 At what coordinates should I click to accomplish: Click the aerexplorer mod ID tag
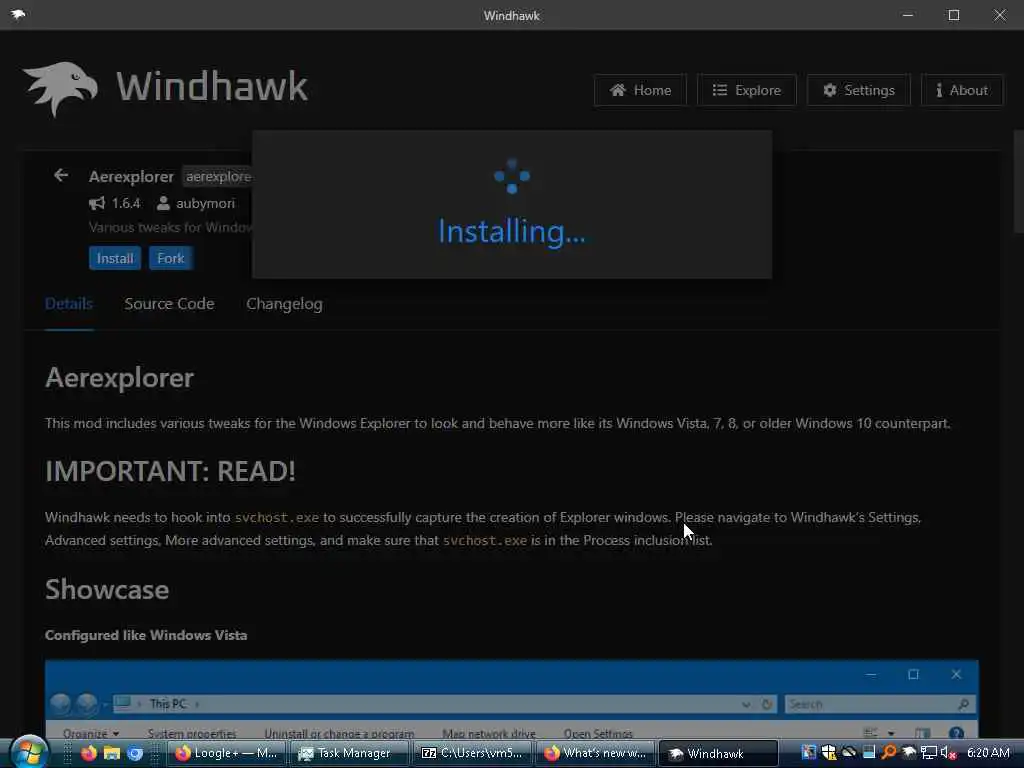[x=217, y=176]
